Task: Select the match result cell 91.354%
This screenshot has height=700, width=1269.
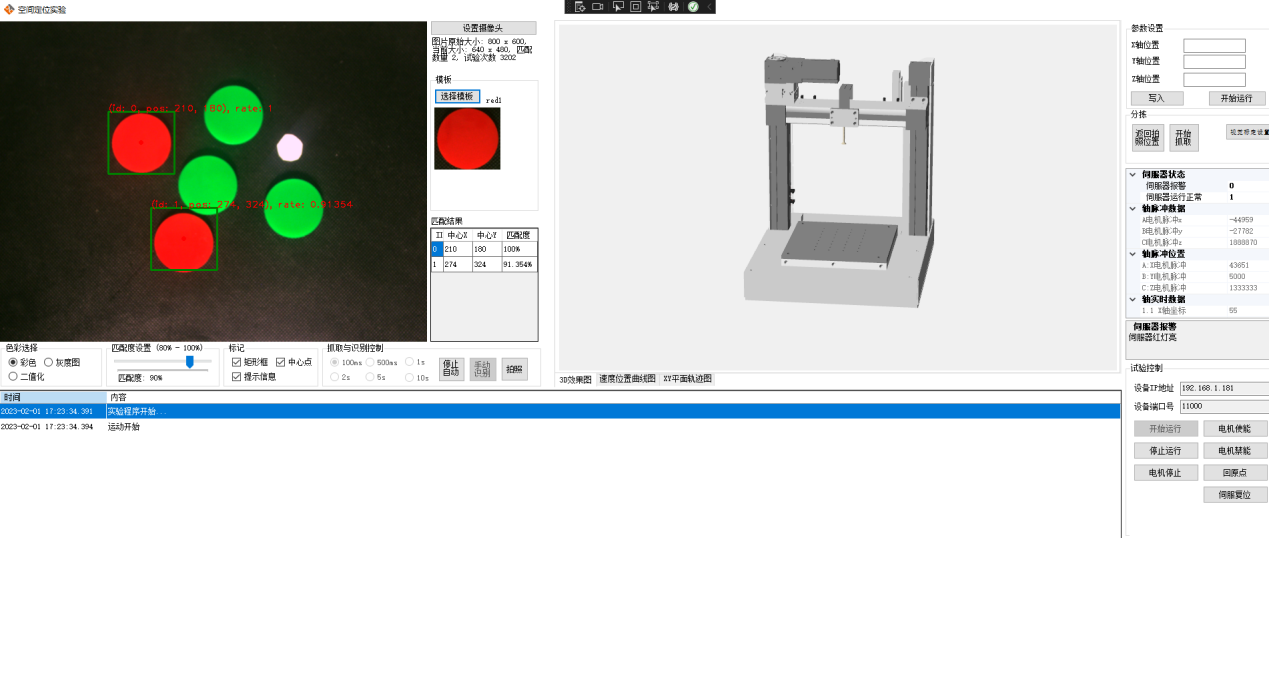Action: 519,265
